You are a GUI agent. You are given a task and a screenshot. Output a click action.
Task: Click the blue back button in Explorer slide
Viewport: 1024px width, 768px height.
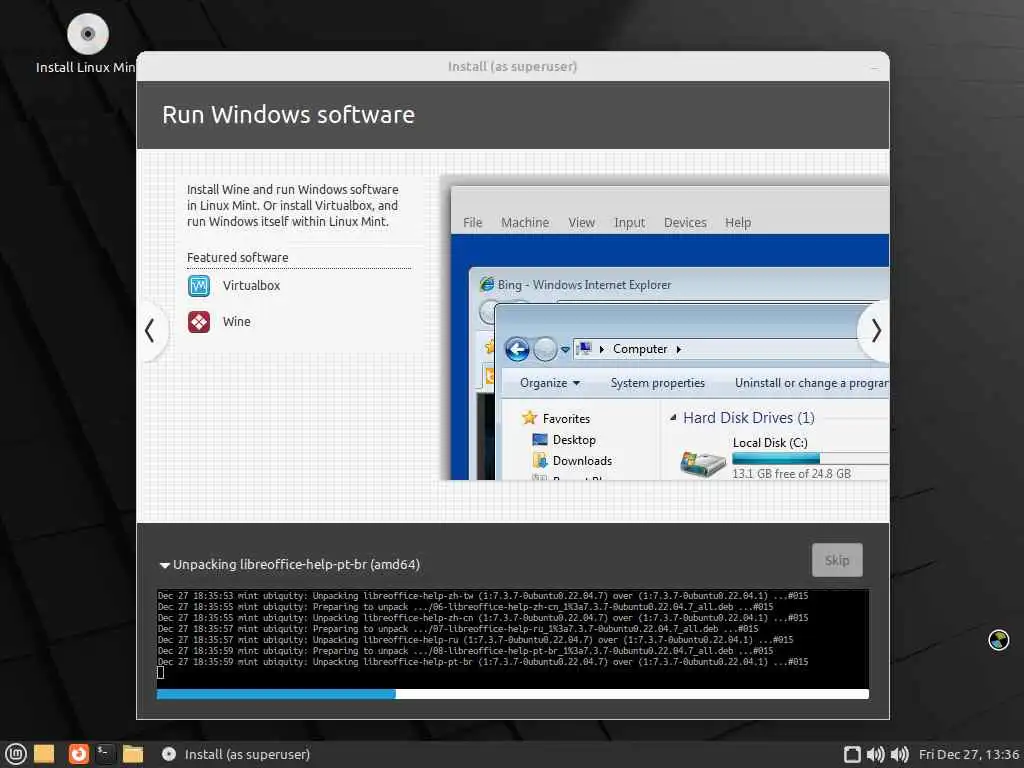tap(517, 349)
